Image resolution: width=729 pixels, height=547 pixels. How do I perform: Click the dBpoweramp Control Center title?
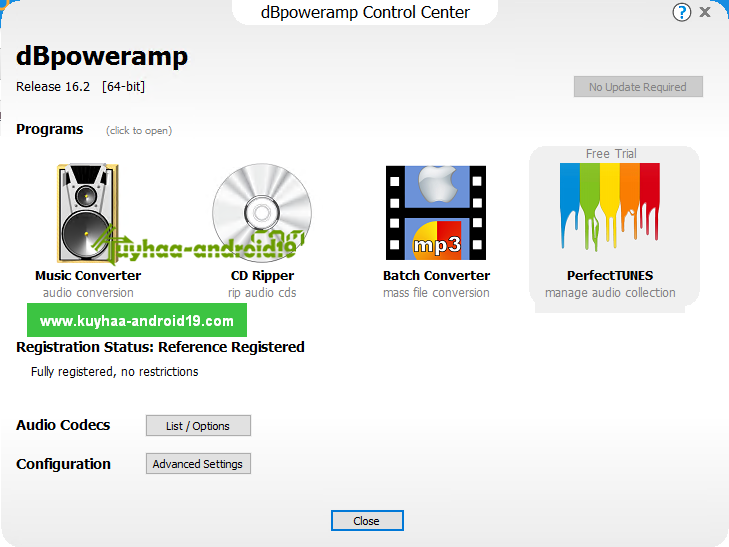[365, 12]
